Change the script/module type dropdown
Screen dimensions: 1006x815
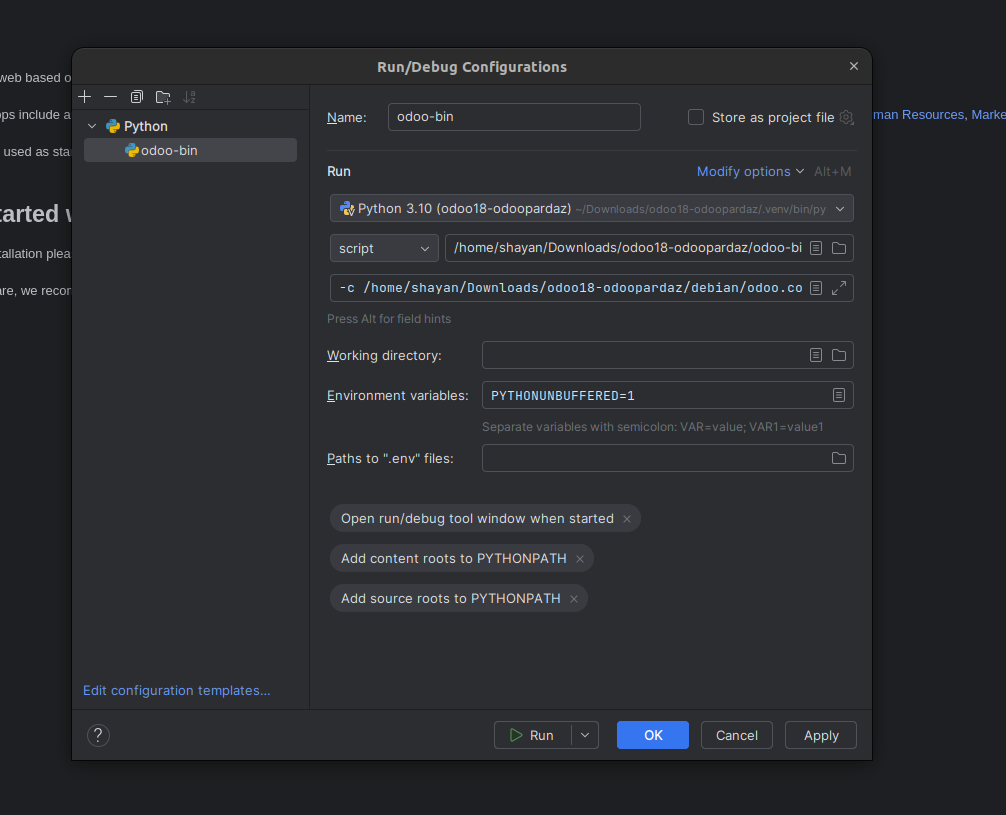(x=384, y=248)
